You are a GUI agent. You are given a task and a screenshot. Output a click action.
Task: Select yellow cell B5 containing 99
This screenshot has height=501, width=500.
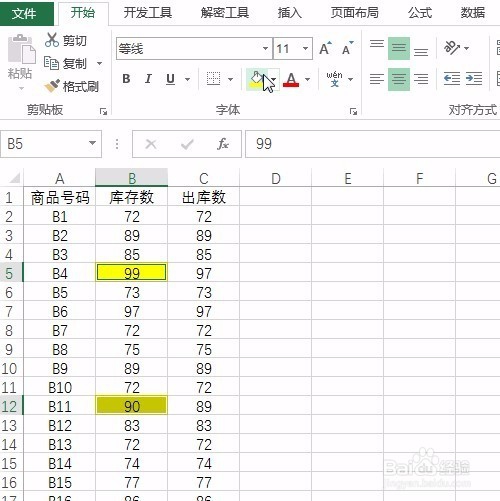(131, 272)
